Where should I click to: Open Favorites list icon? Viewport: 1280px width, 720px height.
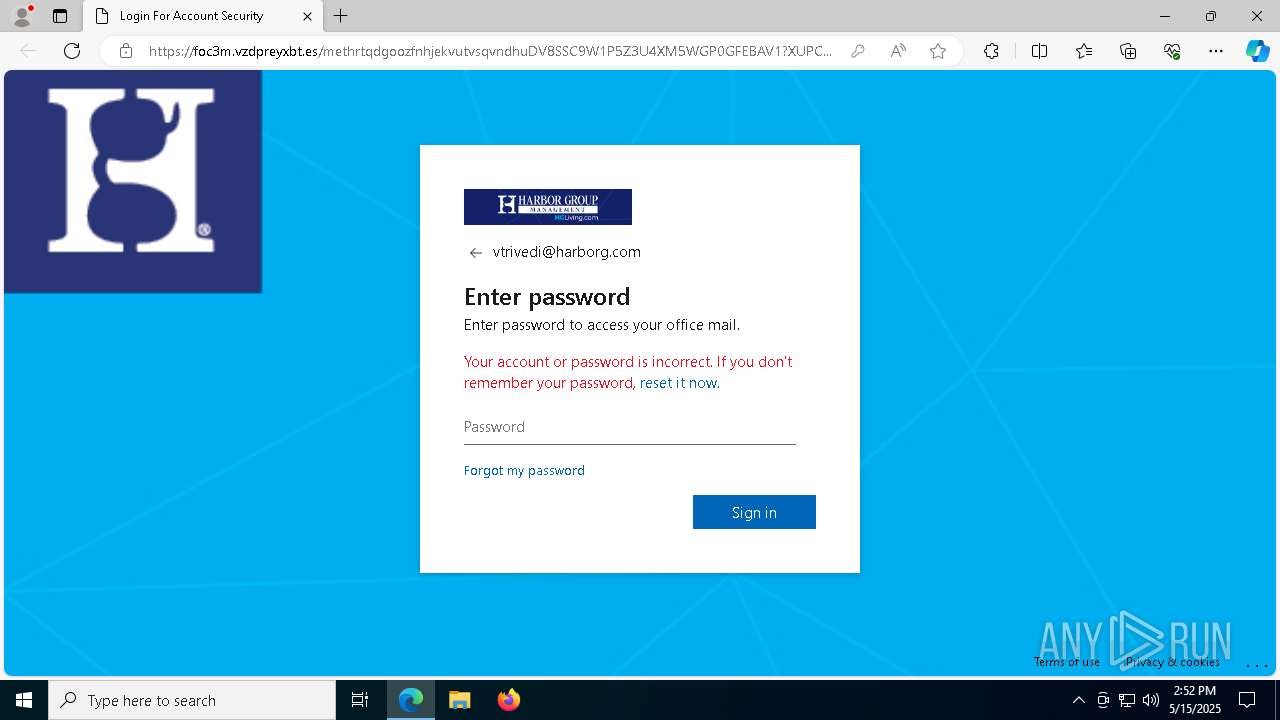tap(1084, 51)
